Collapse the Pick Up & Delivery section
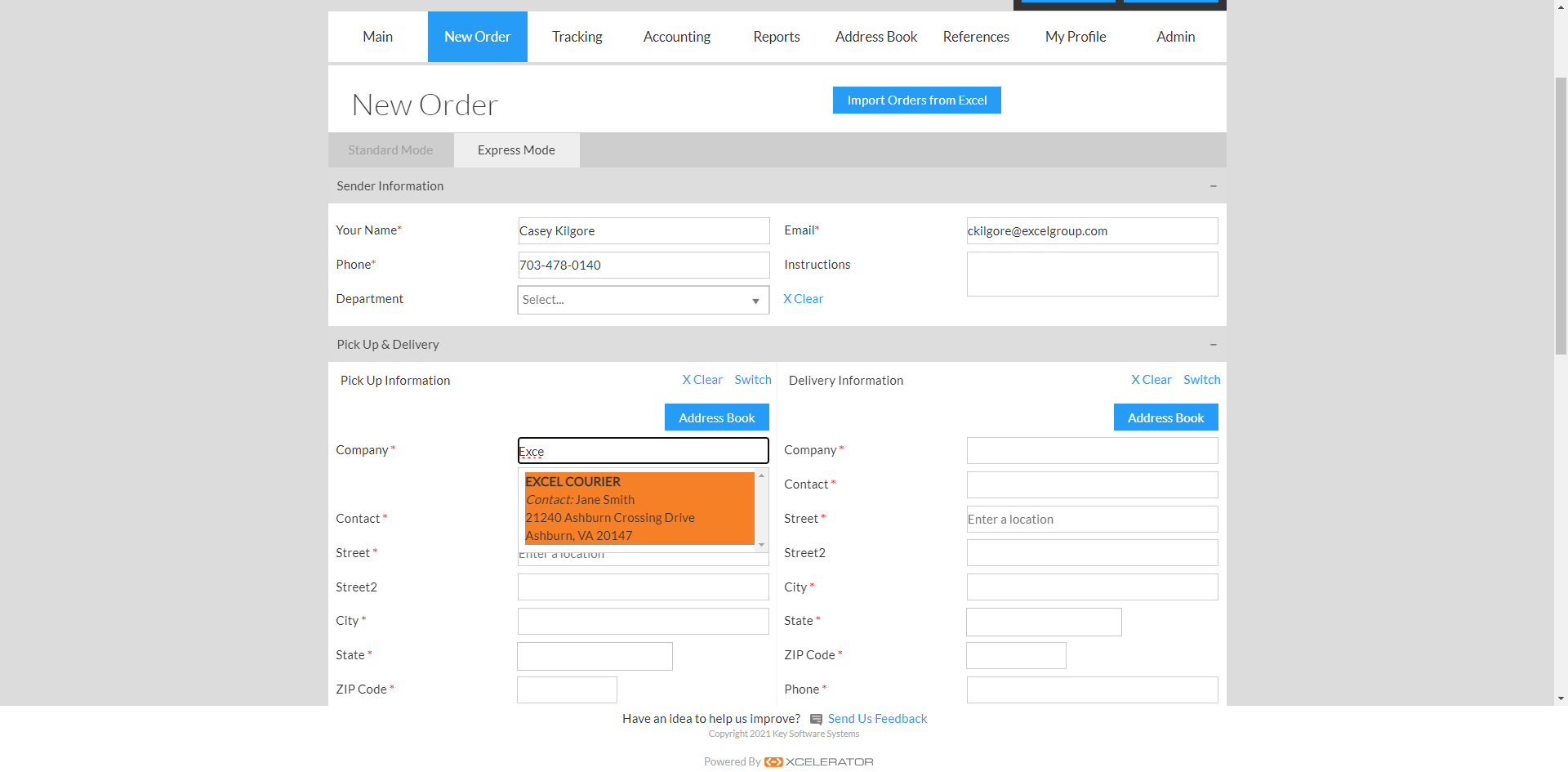This screenshot has width=1568, height=772. click(1214, 345)
